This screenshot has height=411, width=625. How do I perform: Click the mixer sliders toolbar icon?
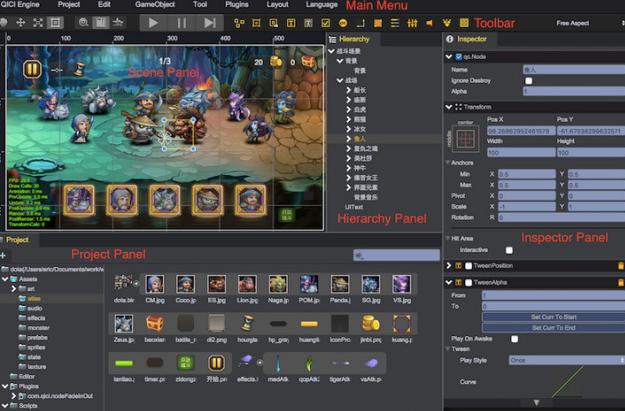(412, 23)
